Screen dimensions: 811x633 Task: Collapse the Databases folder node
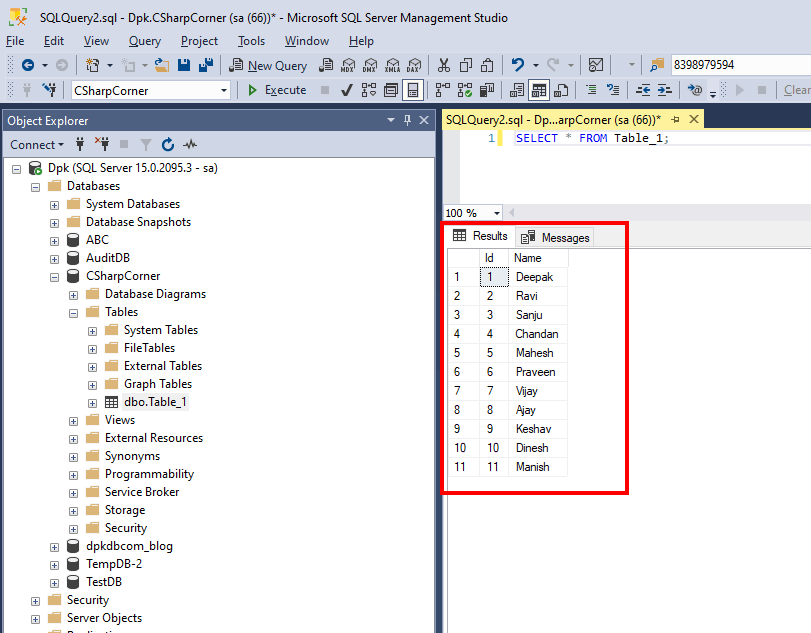click(36, 187)
